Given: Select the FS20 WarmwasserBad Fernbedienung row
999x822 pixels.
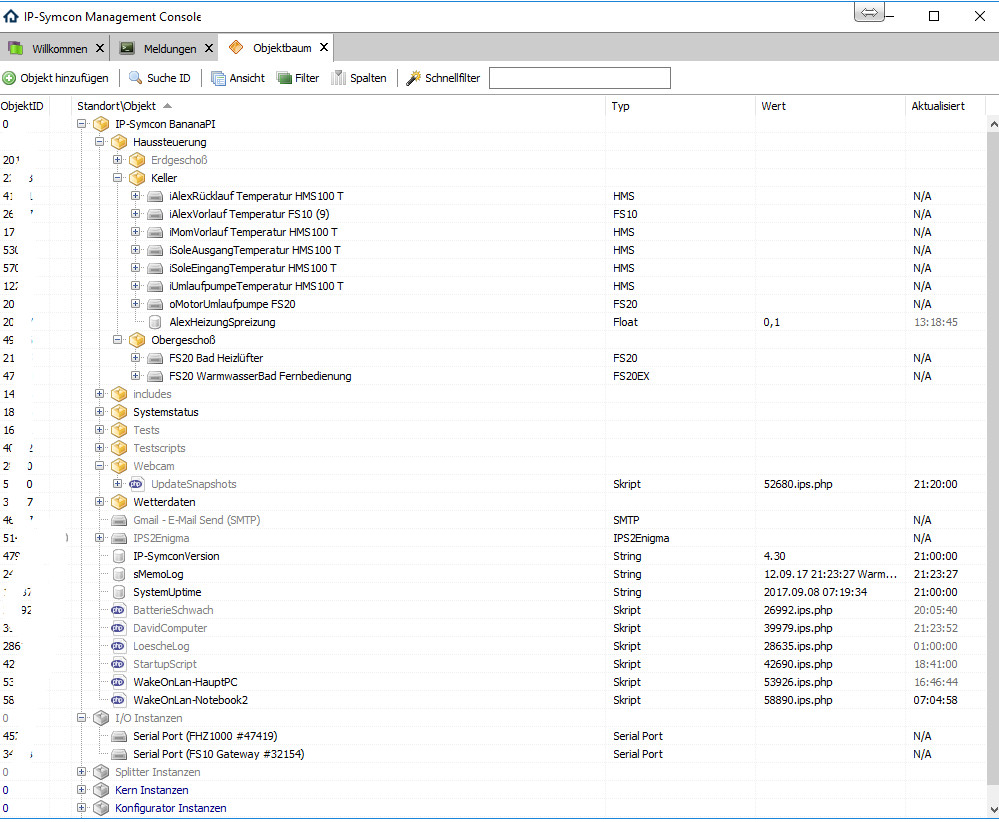Looking at the screenshot, I should 494,377.
